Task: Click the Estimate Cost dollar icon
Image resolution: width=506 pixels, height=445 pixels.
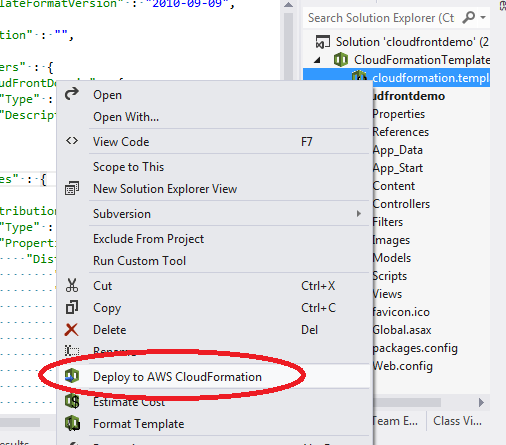Action: pyautogui.click(x=72, y=401)
